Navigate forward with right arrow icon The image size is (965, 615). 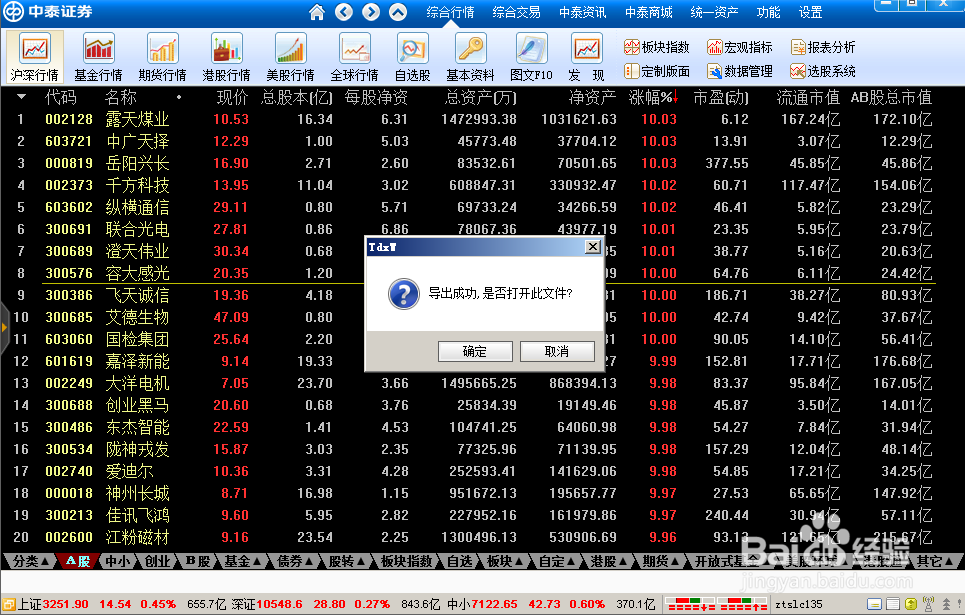[371, 12]
